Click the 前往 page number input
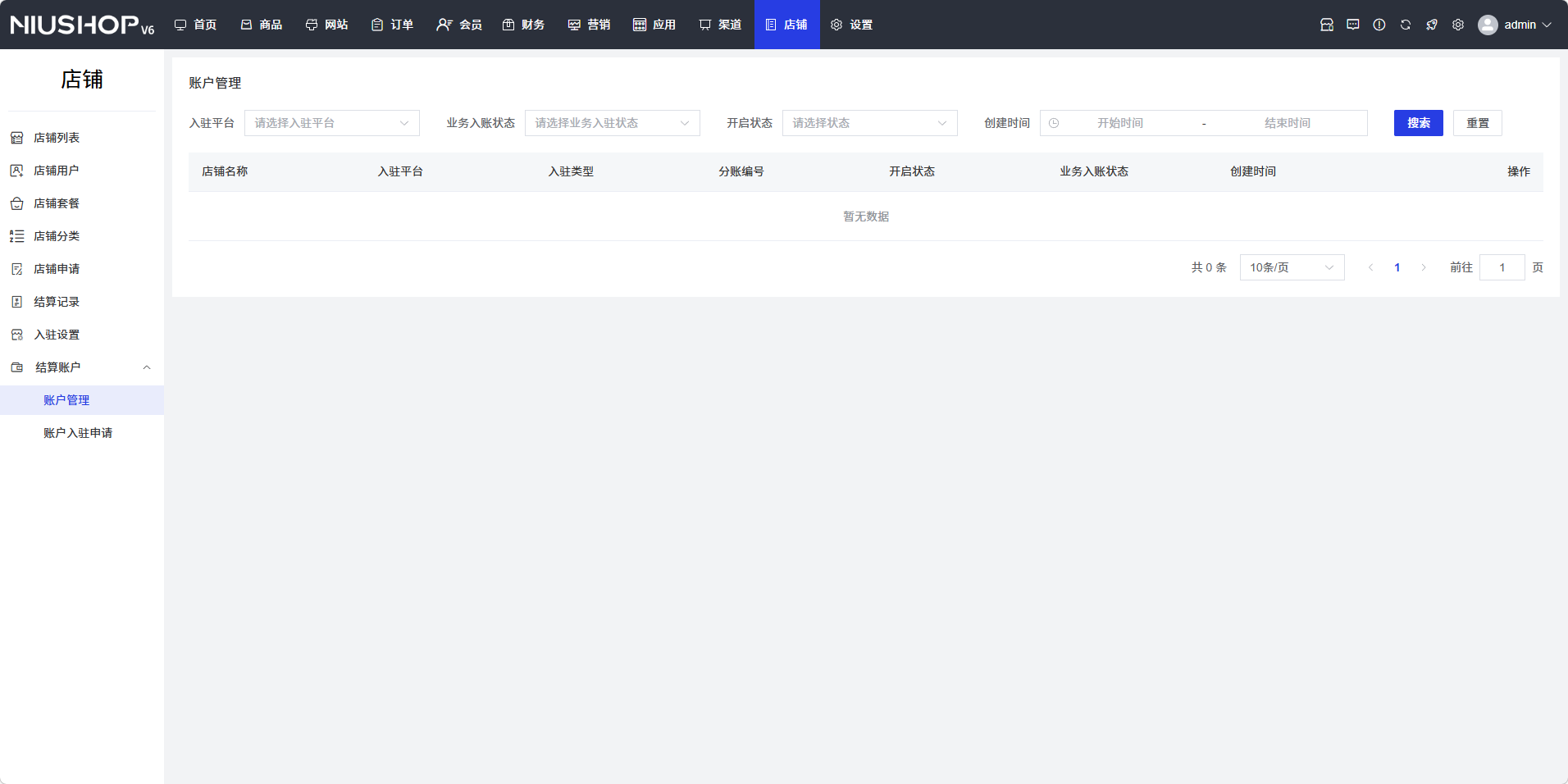1568x784 pixels. 1502,267
